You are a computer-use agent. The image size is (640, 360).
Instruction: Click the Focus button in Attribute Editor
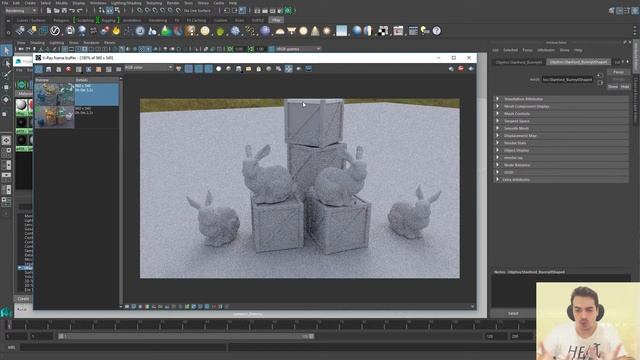[x=618, y=72]
